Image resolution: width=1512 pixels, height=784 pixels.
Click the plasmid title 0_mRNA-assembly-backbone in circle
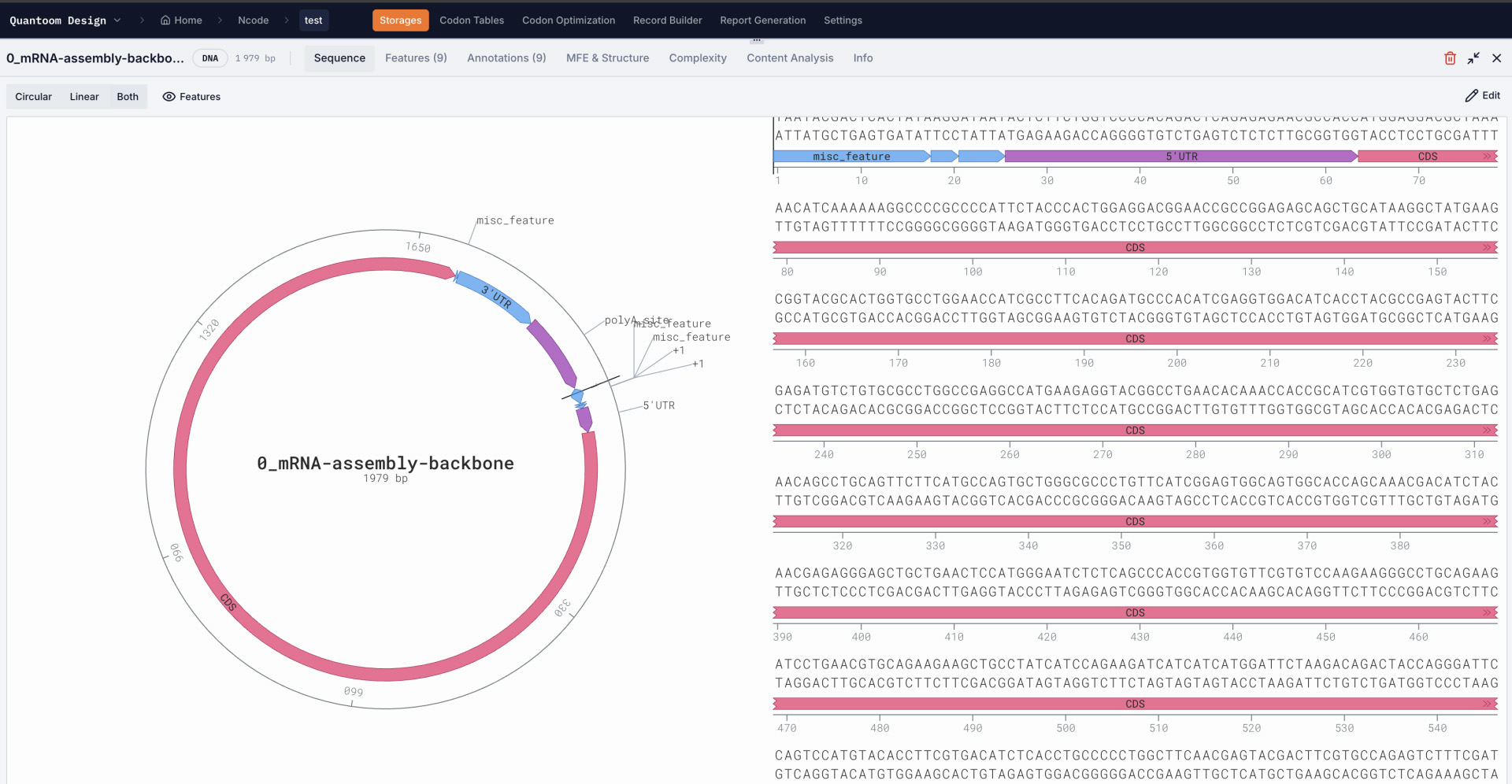[x=385, y=464]
